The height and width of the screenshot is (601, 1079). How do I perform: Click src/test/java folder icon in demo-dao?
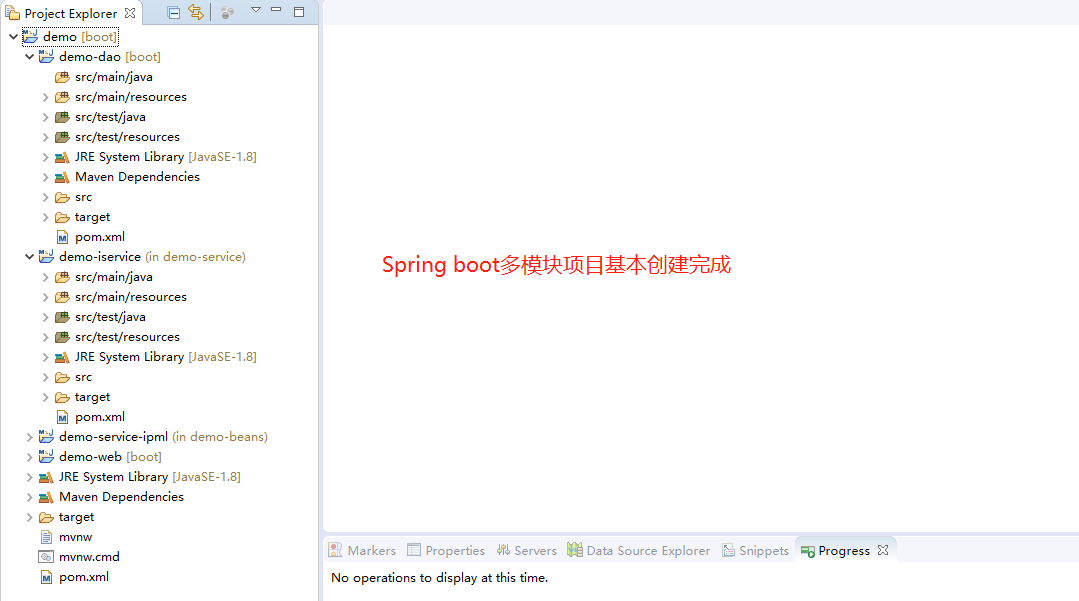click(x=62, y=117)
